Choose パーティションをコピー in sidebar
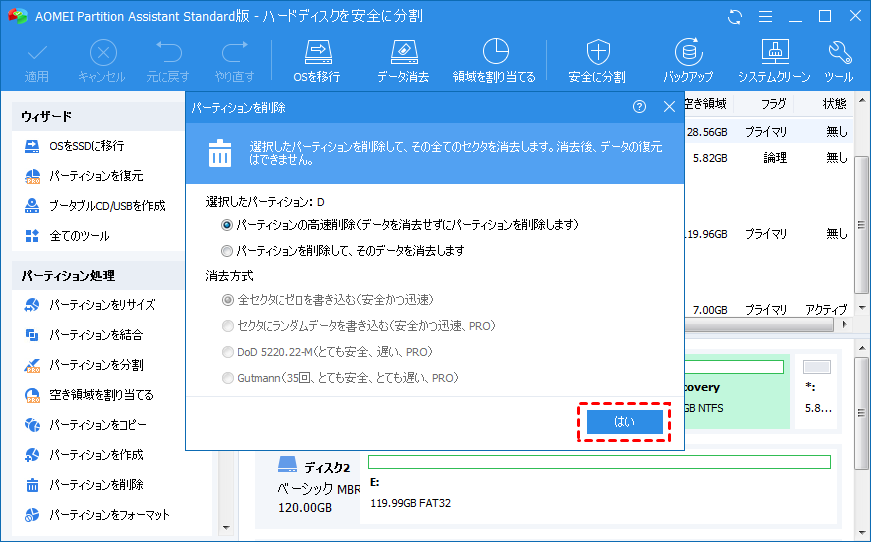Screen dimensions: 871x542 click(x=86, y=425)
